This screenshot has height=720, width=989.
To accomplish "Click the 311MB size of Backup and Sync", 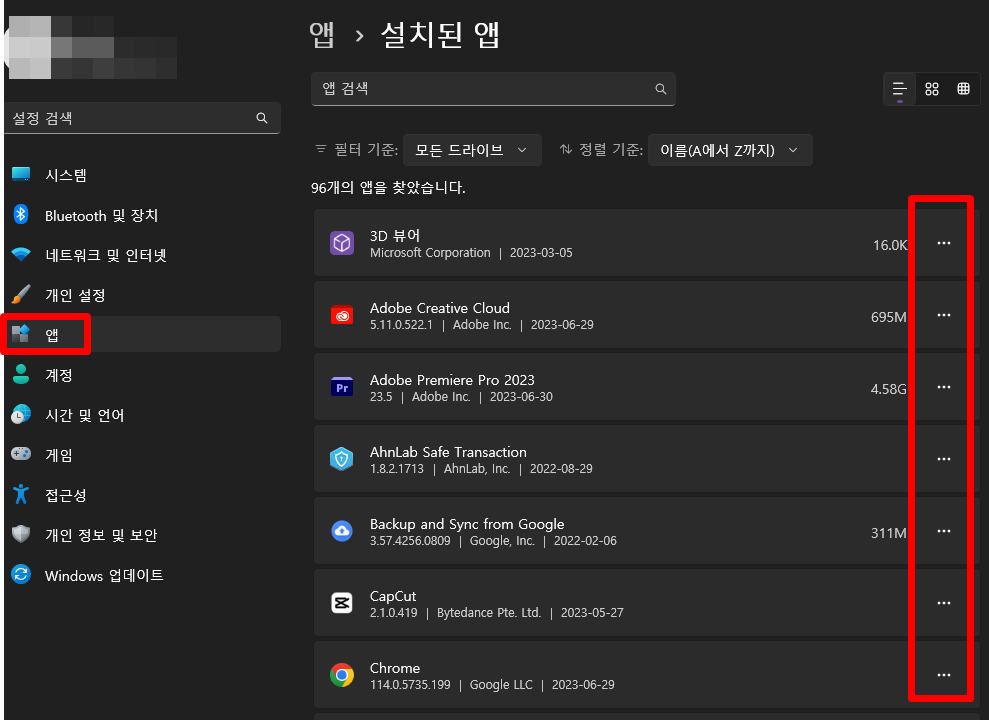I will click(889, 533).
